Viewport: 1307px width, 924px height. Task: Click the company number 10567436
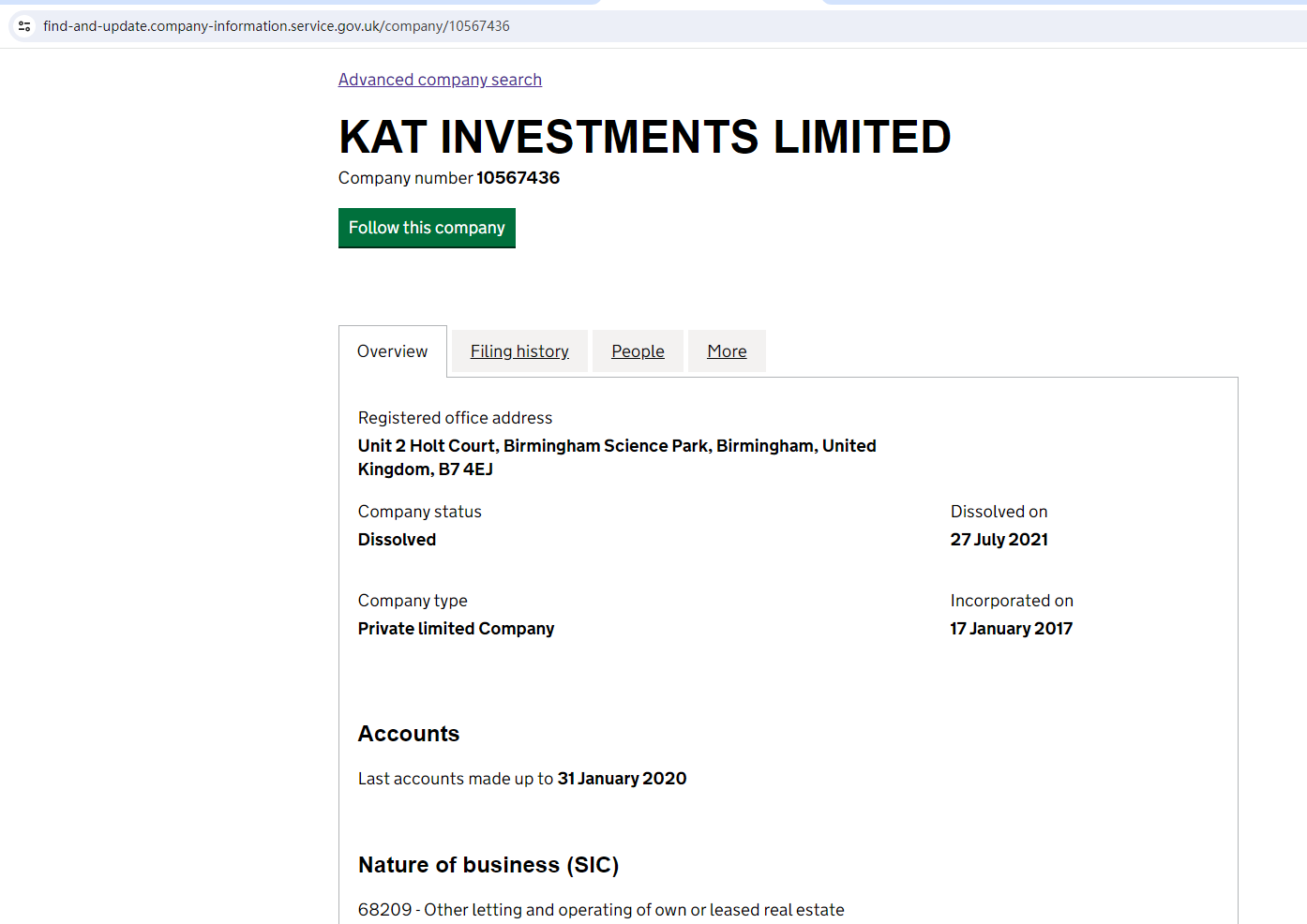pyautogui.click(x=518, y=178)
